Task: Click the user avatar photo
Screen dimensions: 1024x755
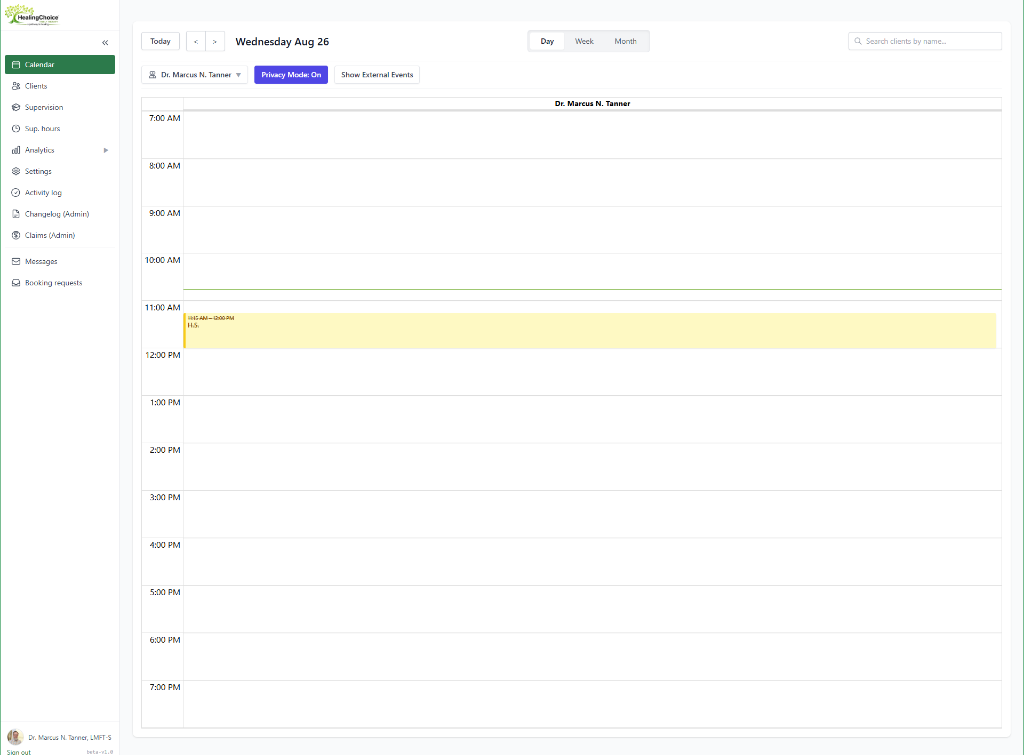Action: 15,737
